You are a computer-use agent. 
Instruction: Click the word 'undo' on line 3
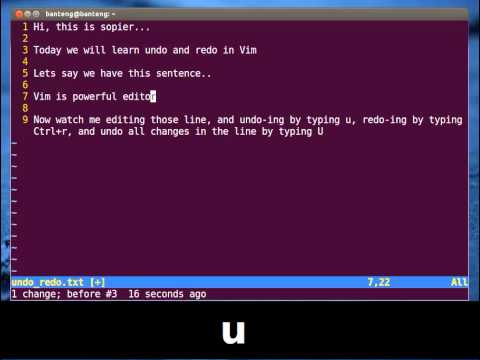156,50
